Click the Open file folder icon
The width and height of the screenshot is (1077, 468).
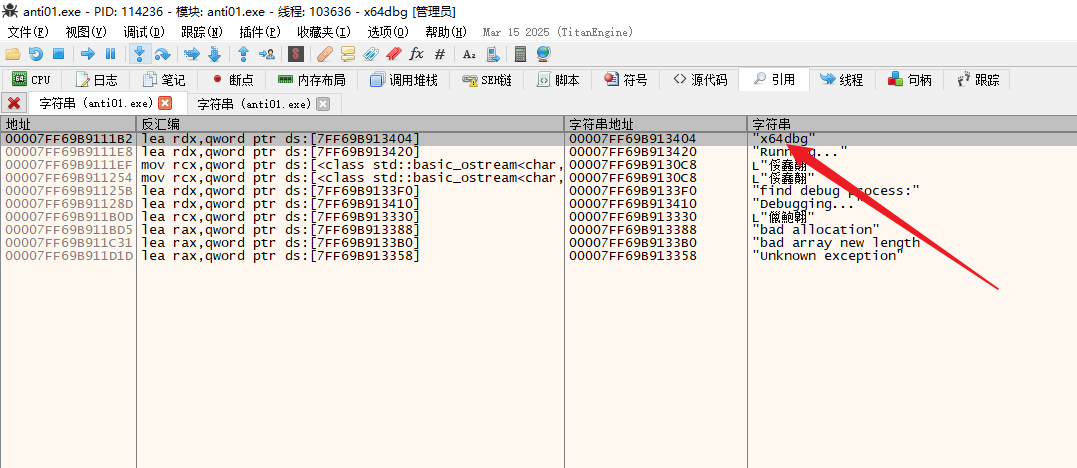12,53
